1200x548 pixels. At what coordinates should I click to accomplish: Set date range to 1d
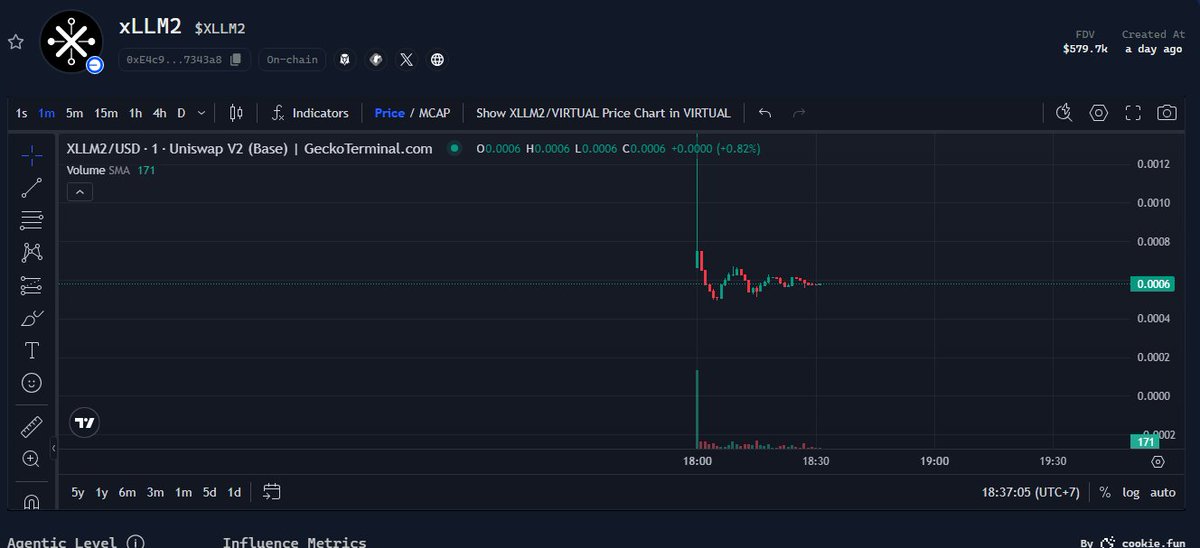(x=234, y=492)
